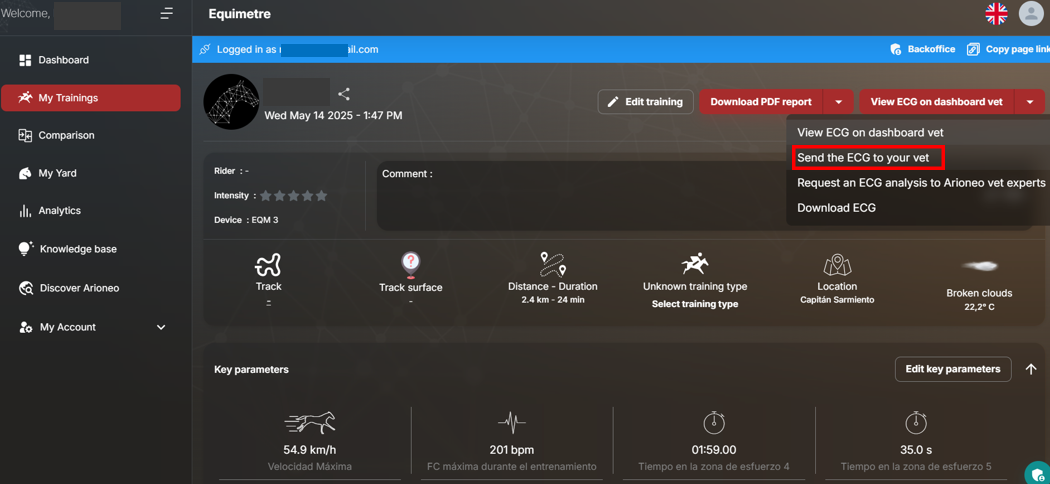Click Download PDF report
This screenshot has width=1050, height=484.
point(761,102)
